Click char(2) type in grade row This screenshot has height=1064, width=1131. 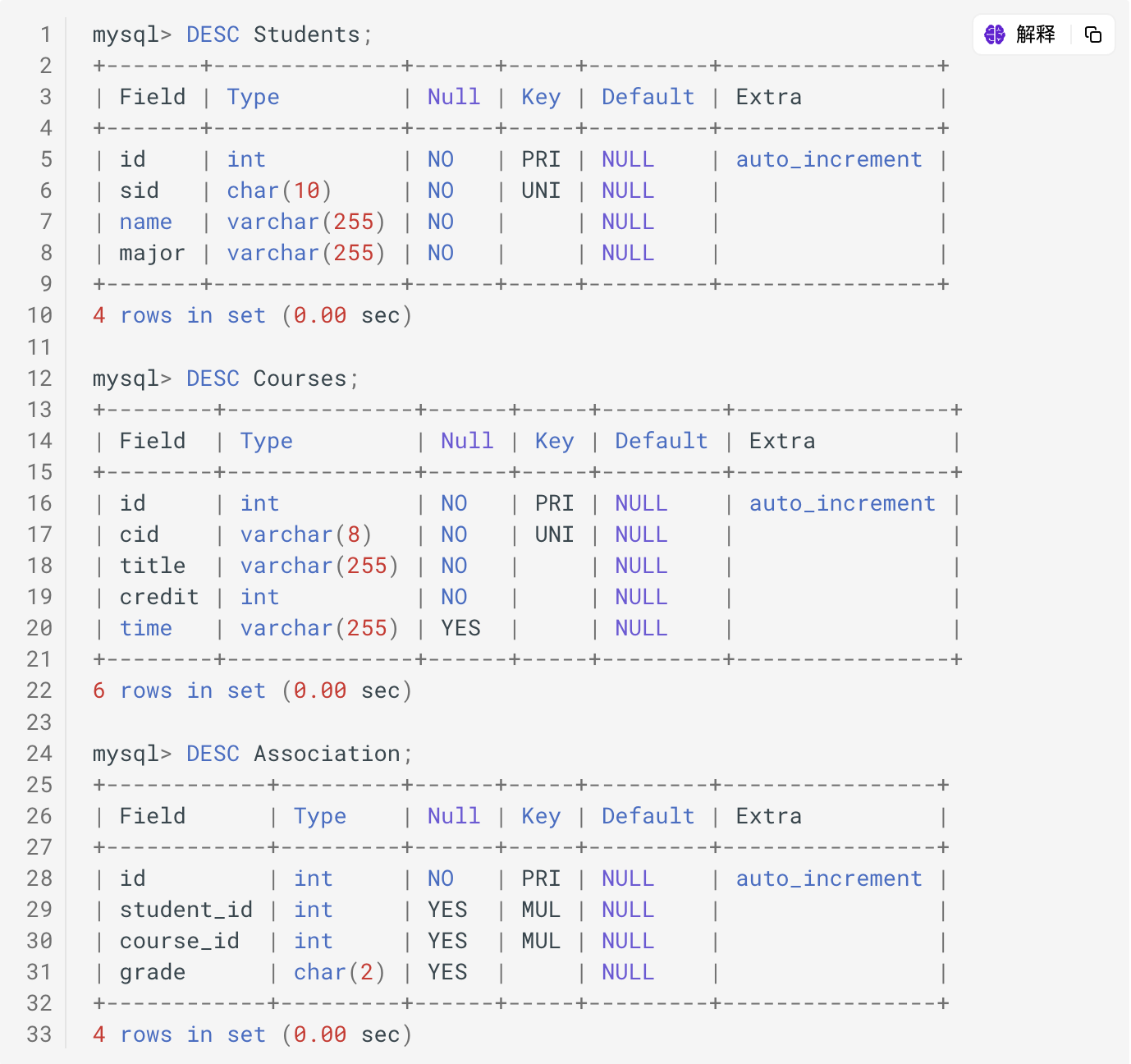[339, 972]
